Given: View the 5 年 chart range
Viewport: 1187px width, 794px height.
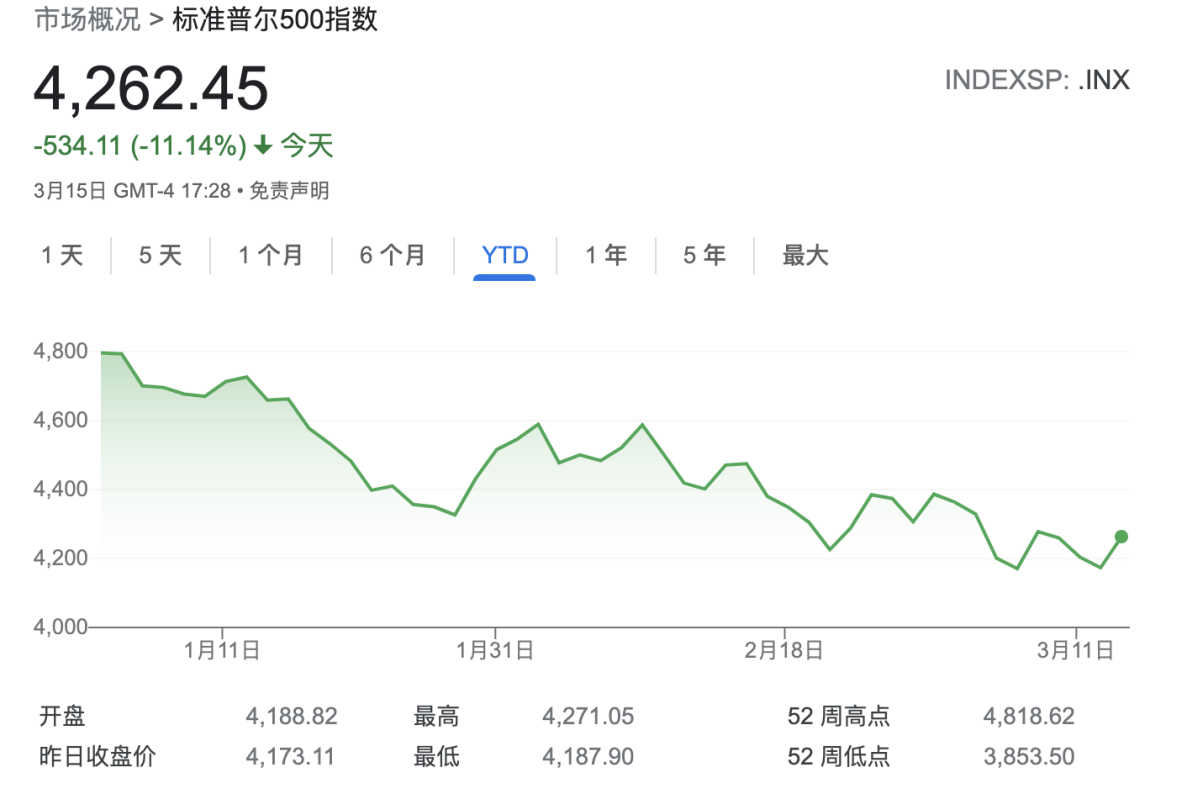Looking at the screenshot, I should coord(704,256).
